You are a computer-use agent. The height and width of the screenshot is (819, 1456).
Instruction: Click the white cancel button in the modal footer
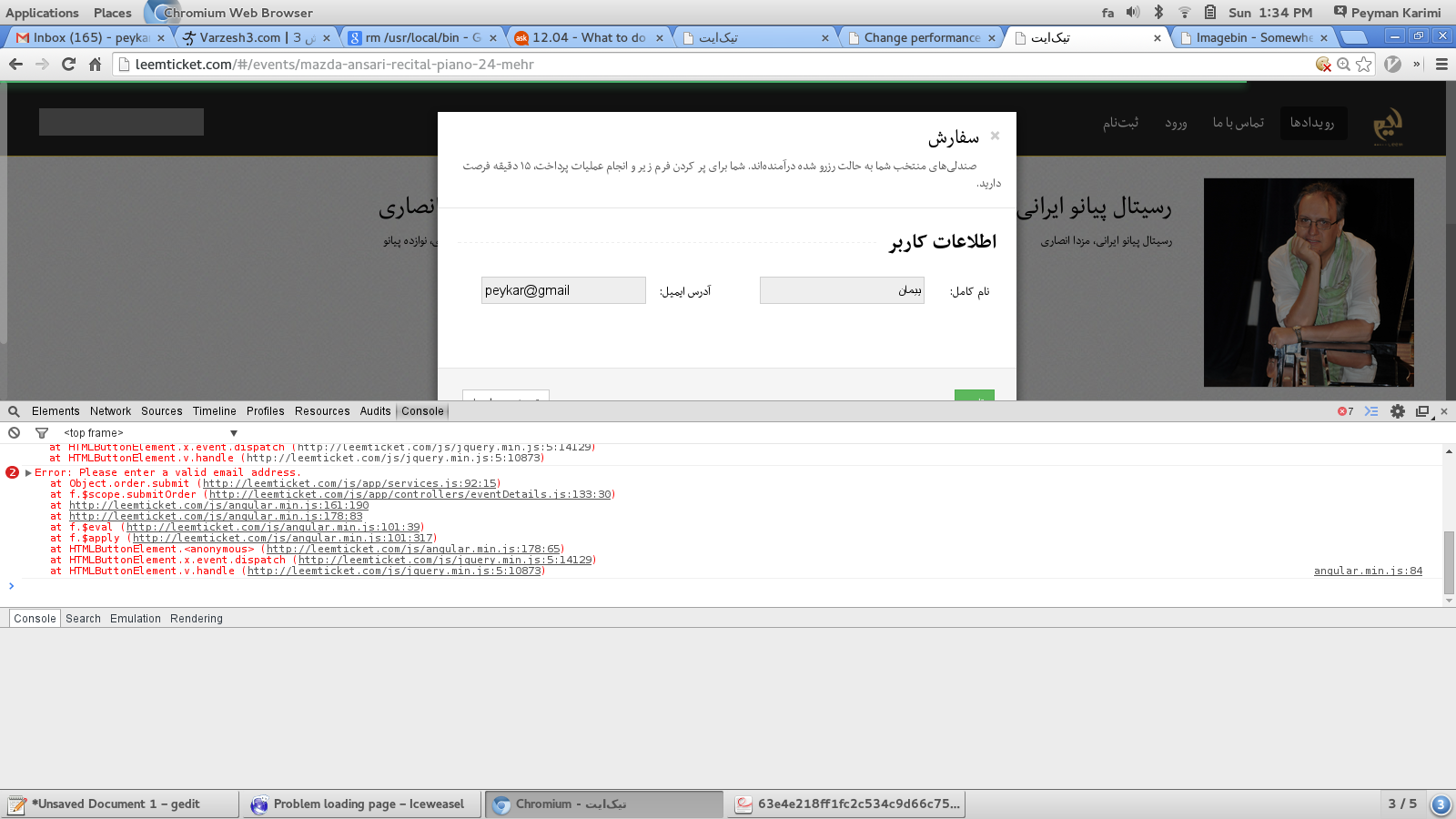[x=505, y=395]
